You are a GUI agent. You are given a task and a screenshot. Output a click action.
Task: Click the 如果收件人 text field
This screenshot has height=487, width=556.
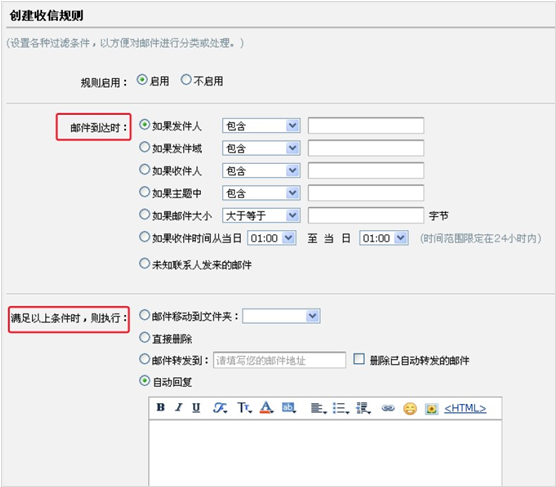point(366,171)
